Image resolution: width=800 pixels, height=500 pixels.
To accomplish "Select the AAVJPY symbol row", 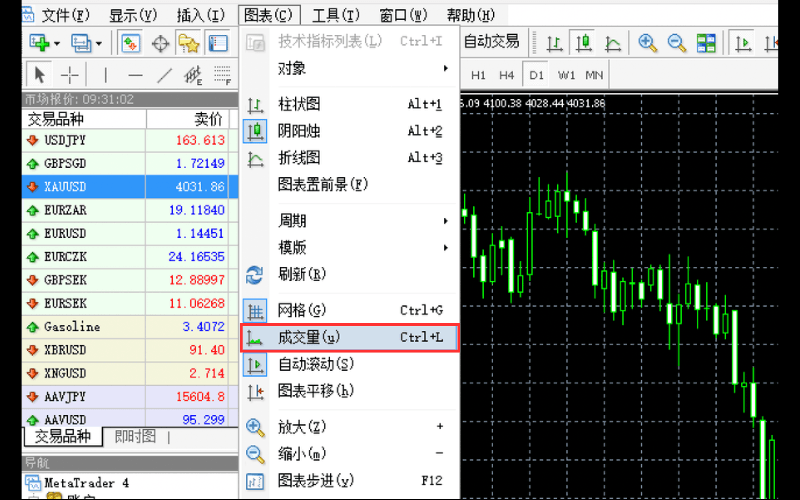I will pyautogui.click(x=130, y=396).
